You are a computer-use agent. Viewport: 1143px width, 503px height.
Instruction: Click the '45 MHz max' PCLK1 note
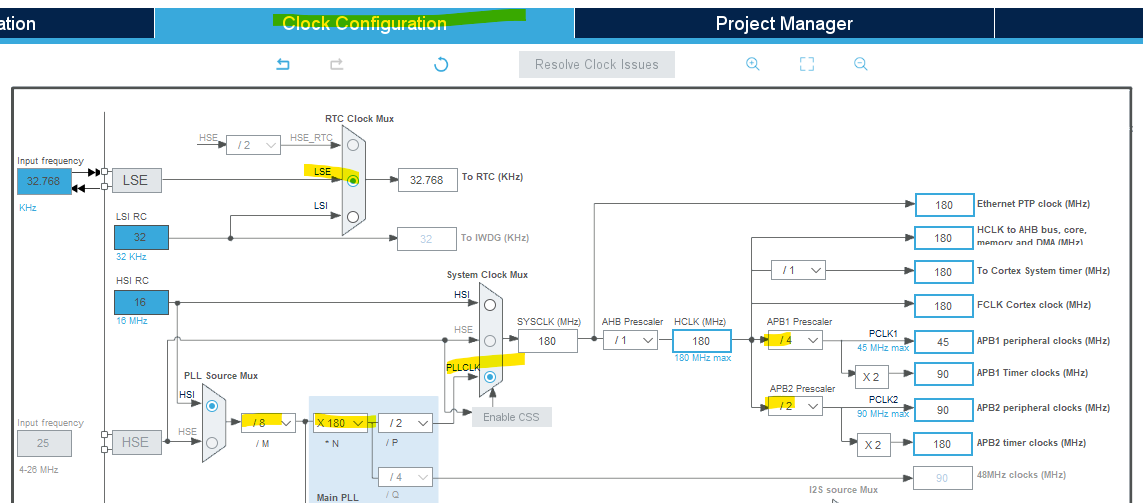coord(883,348)
